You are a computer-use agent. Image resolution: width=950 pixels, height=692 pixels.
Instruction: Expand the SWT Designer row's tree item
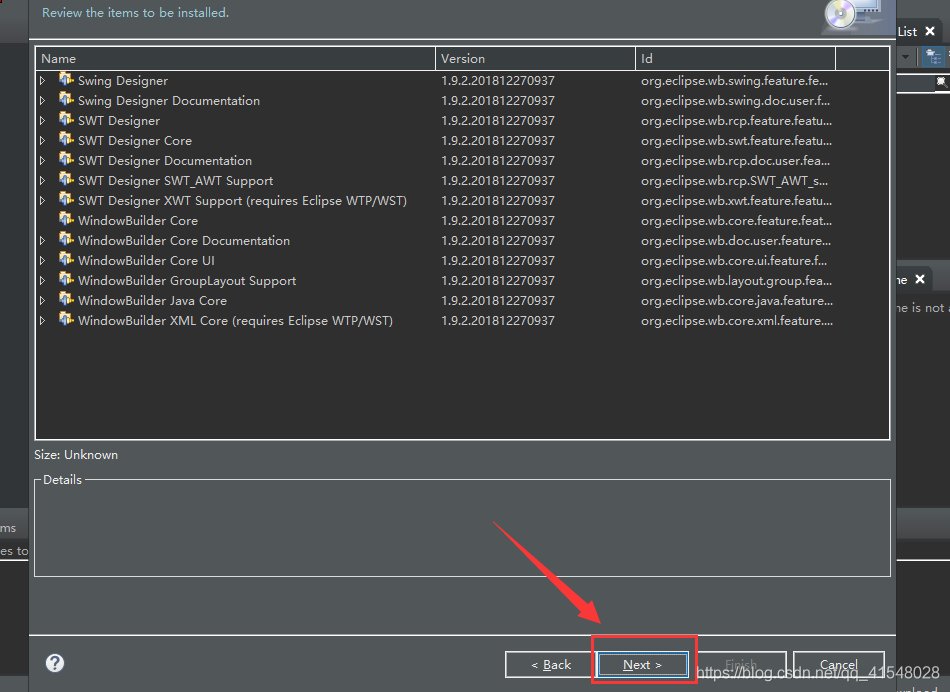tap(42, 121)
